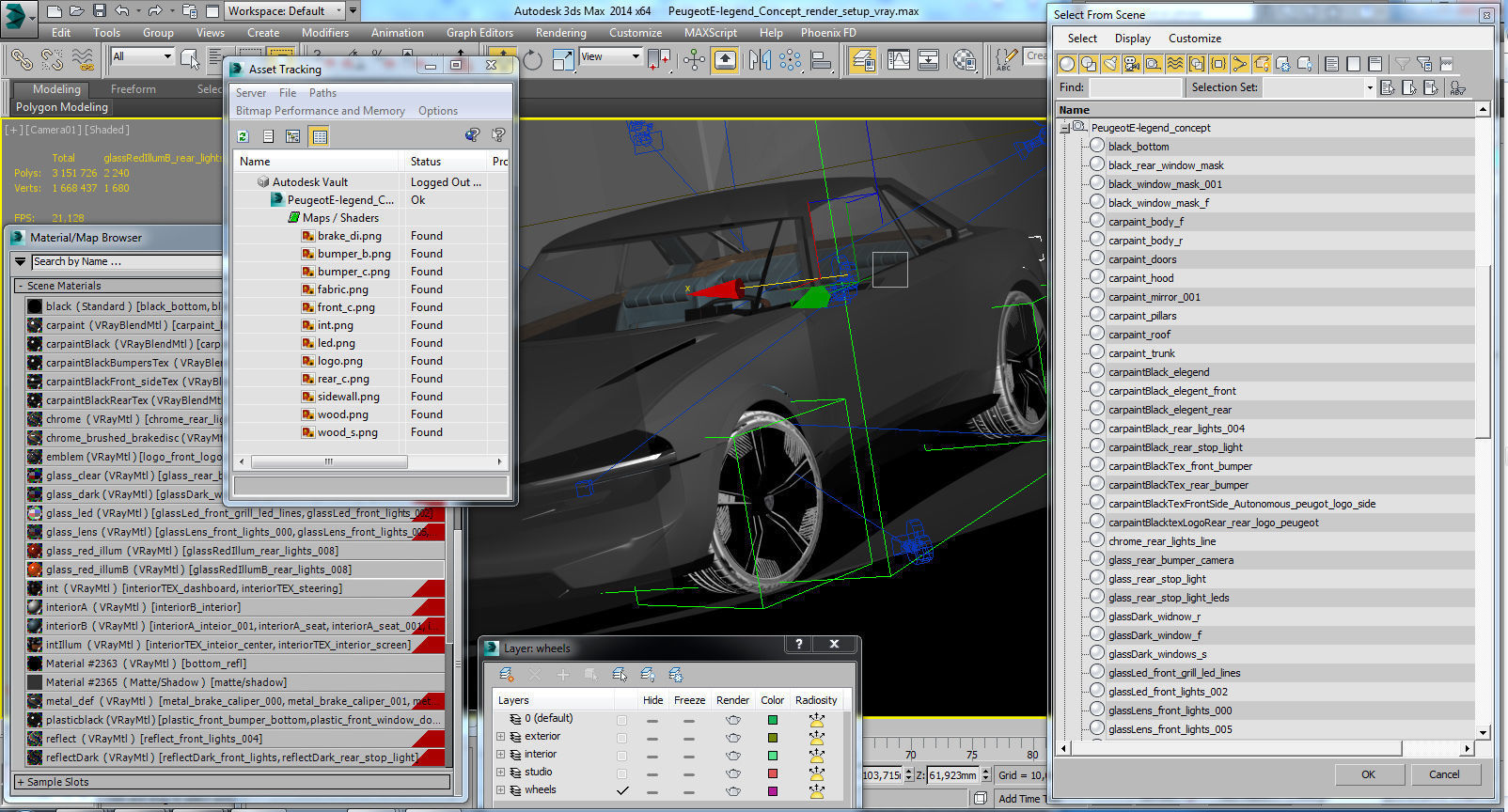Click the Bind to Space Warp icon
This screenshot has width=1508, height=812.
coord(83,60)
